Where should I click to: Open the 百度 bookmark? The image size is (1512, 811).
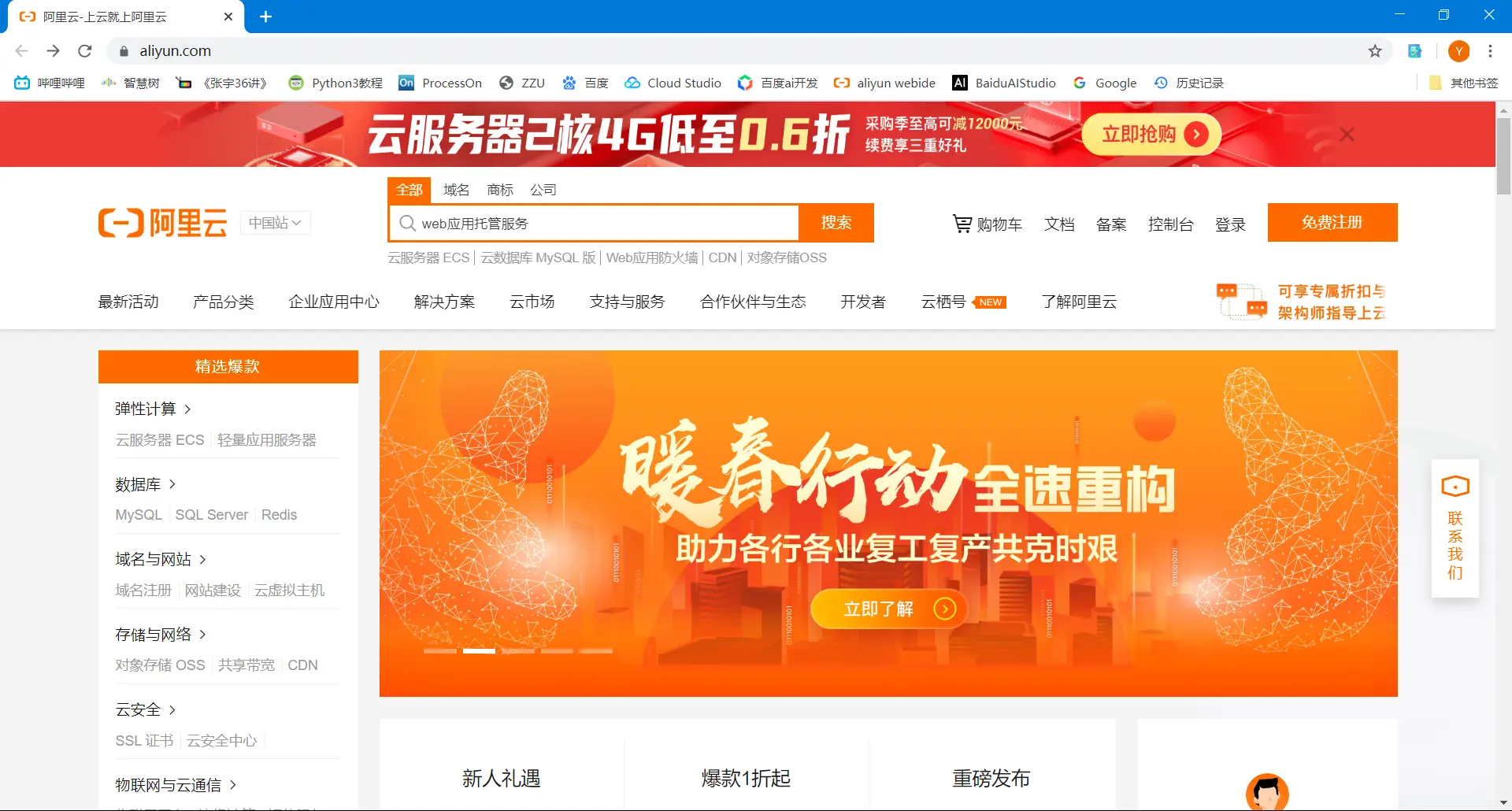pos(585,83)
